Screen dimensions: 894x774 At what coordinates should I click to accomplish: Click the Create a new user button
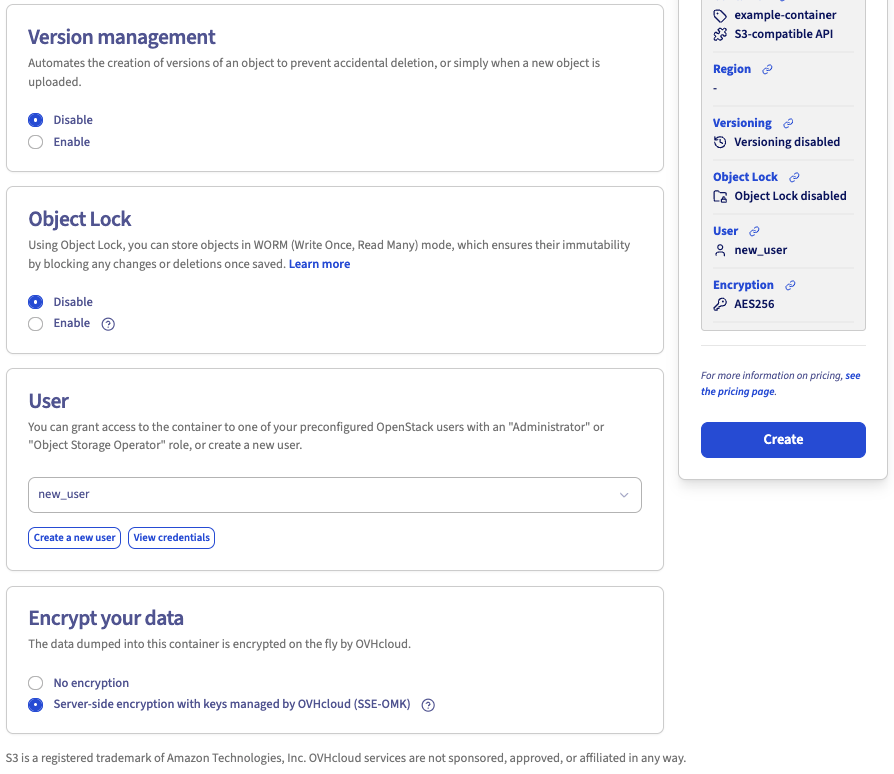(75, 537)
